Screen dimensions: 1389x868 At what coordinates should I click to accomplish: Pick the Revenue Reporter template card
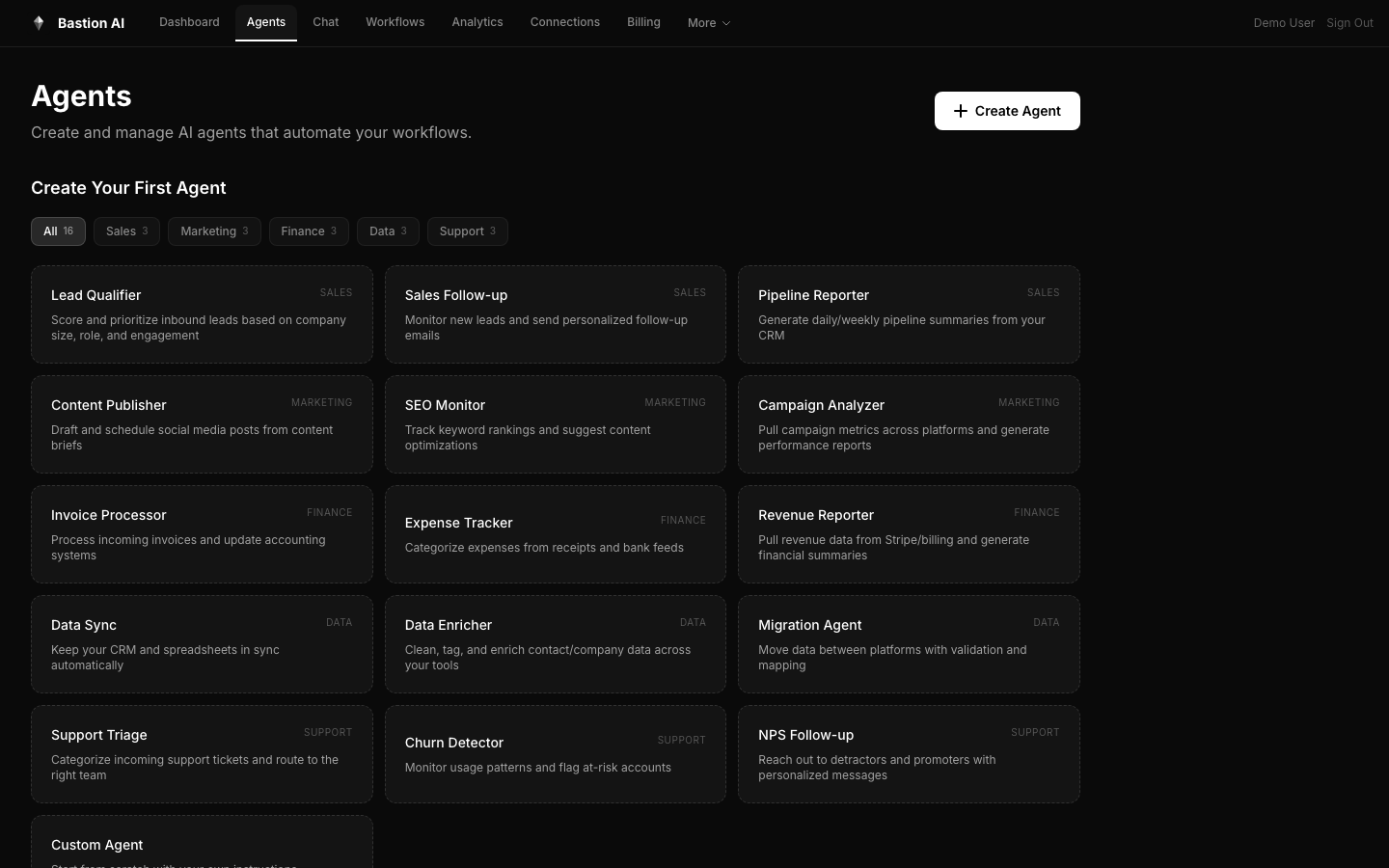[x=909, y=534]
